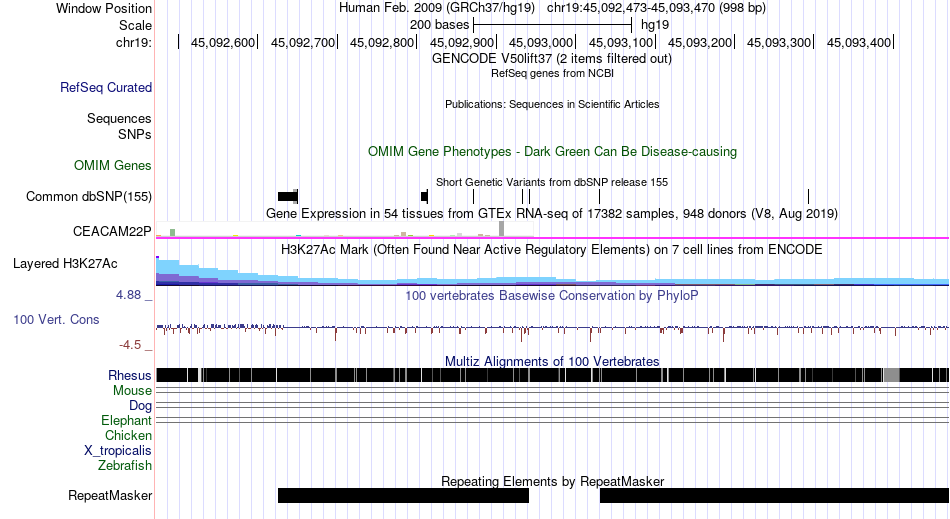950x519 pixels.
Task: Click the RefSeq genes from NCBI title
Action: [552, 73]
